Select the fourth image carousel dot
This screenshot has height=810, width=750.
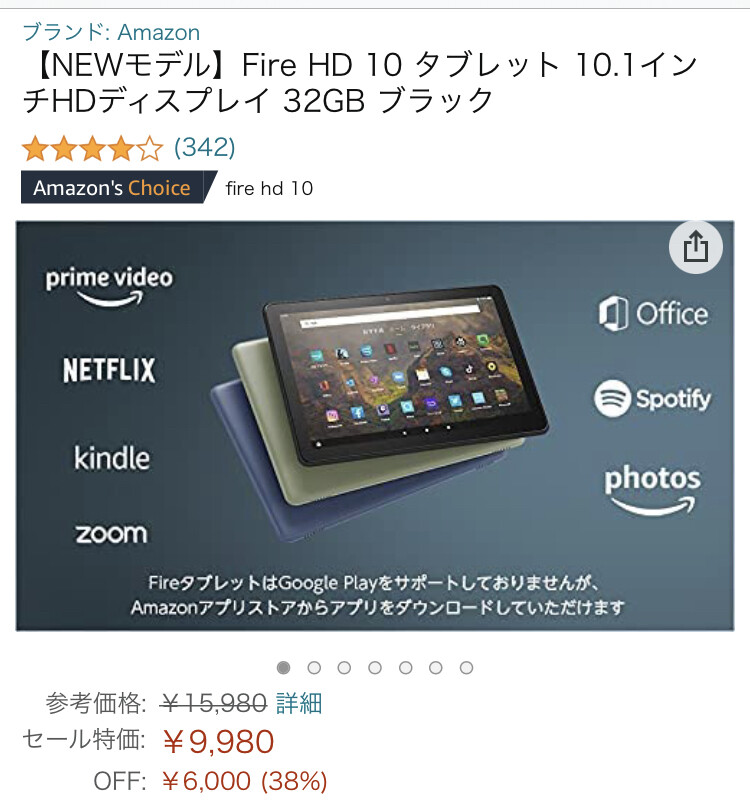tap(374, 668)
